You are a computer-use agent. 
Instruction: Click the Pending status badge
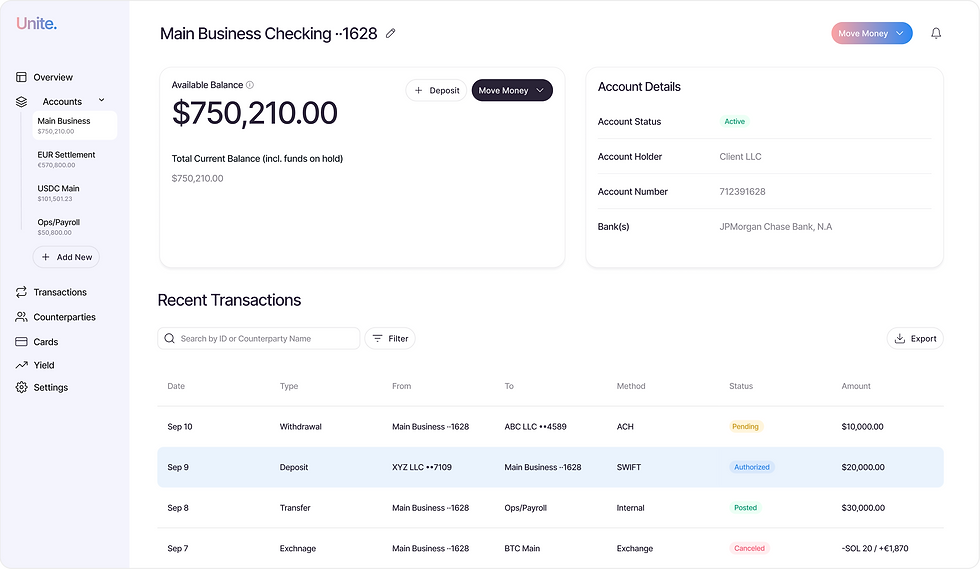[745, 426]
